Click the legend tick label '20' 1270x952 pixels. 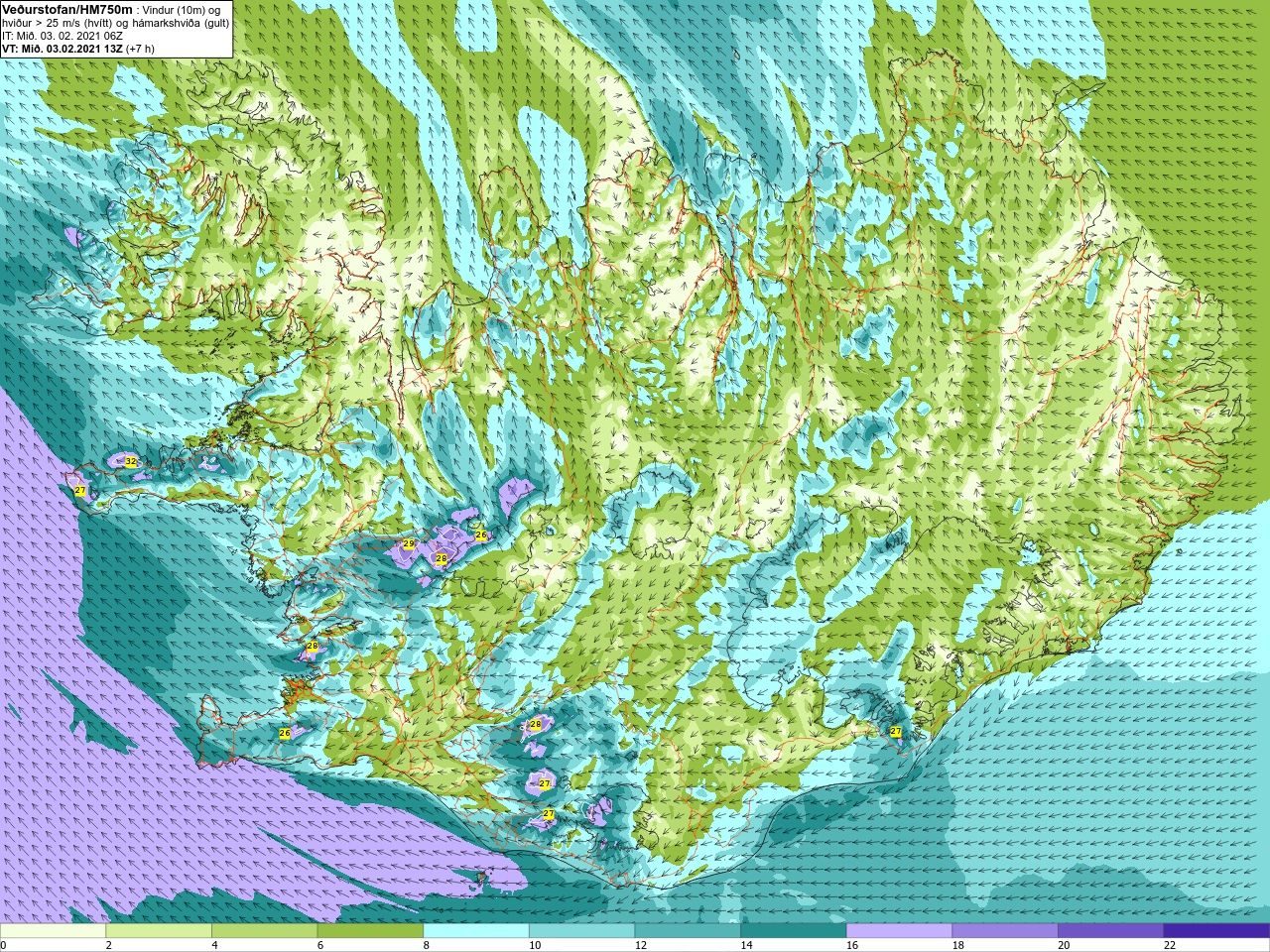[1065, 946]
